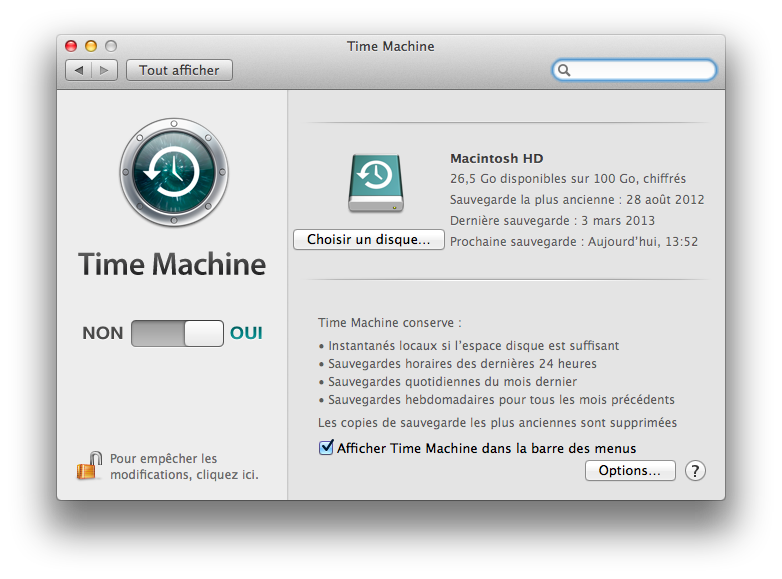Viewport: 782px width, 579px height.
Task: Click '26,5 Go disponibles sur 100 Go, chiffrés'
Action: (x=568, y=179)
